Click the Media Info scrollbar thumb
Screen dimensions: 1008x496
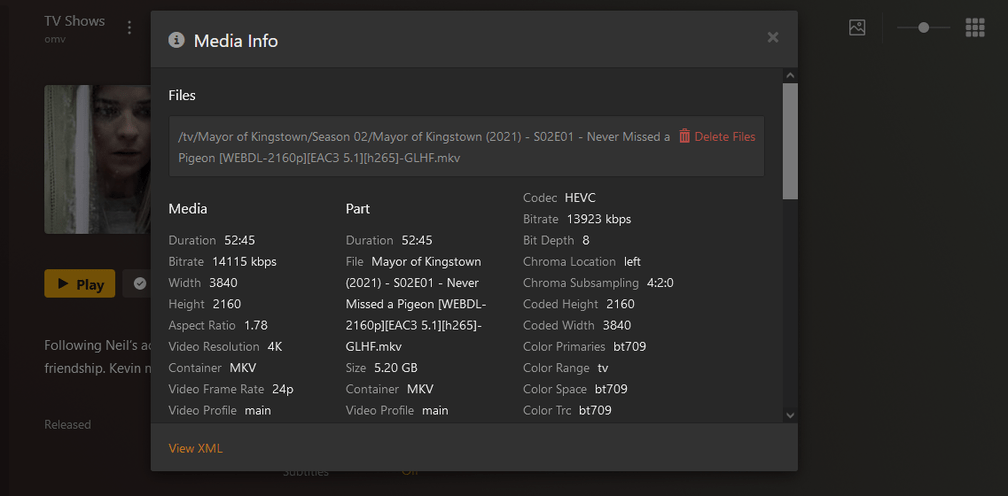(x=790, y=140)
